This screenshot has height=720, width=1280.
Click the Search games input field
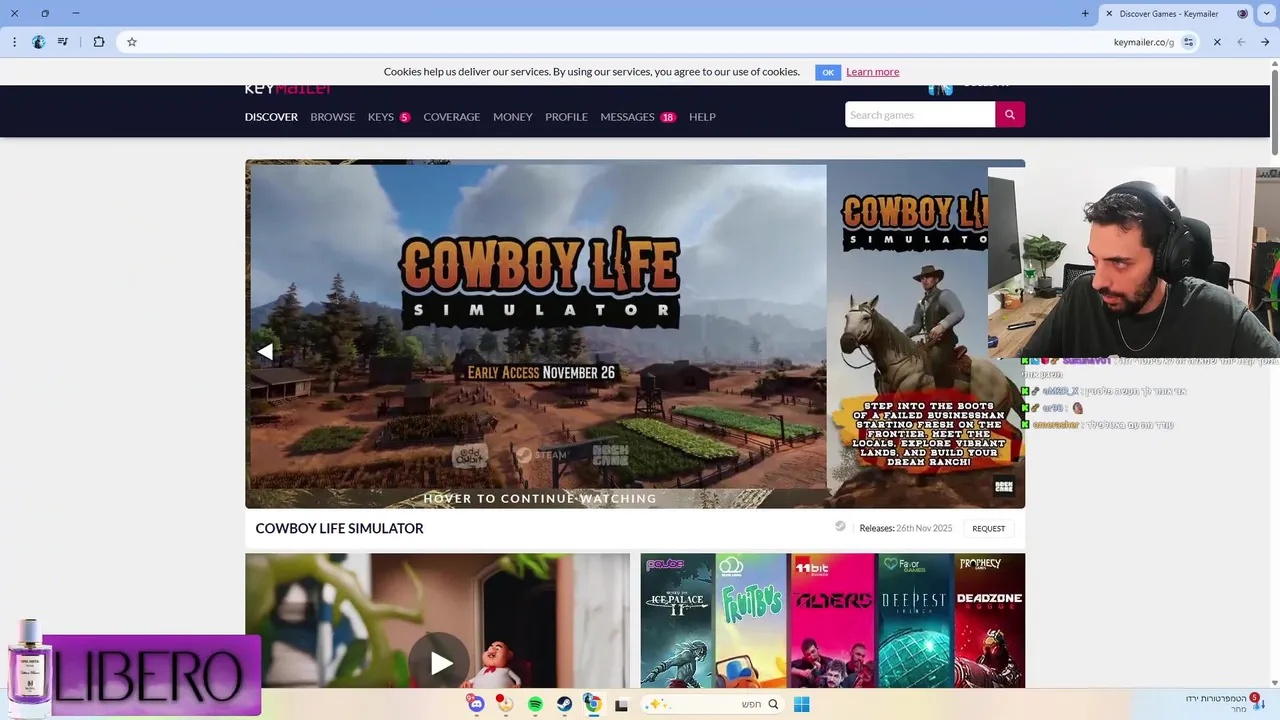pos(920,115)
